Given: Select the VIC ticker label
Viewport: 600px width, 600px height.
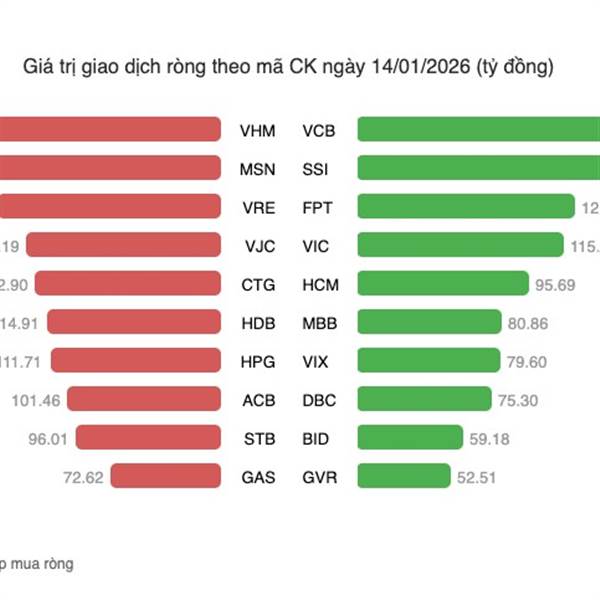Looking at the screenshot, I should [x=316, y=246].
